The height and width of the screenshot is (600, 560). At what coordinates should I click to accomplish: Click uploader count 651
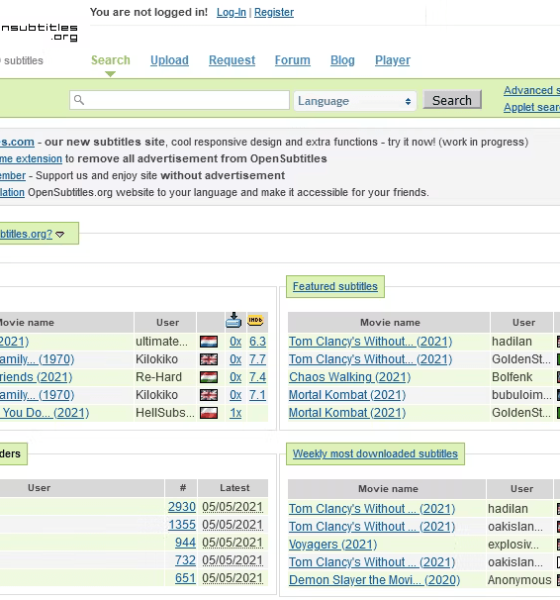point(185,578)
